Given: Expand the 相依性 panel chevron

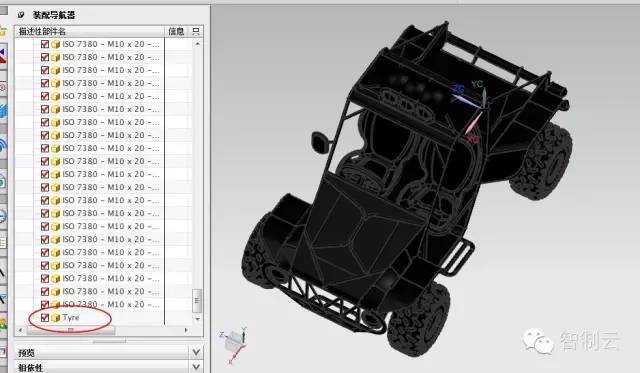Looking at the screenshot, I should (196, 367).
